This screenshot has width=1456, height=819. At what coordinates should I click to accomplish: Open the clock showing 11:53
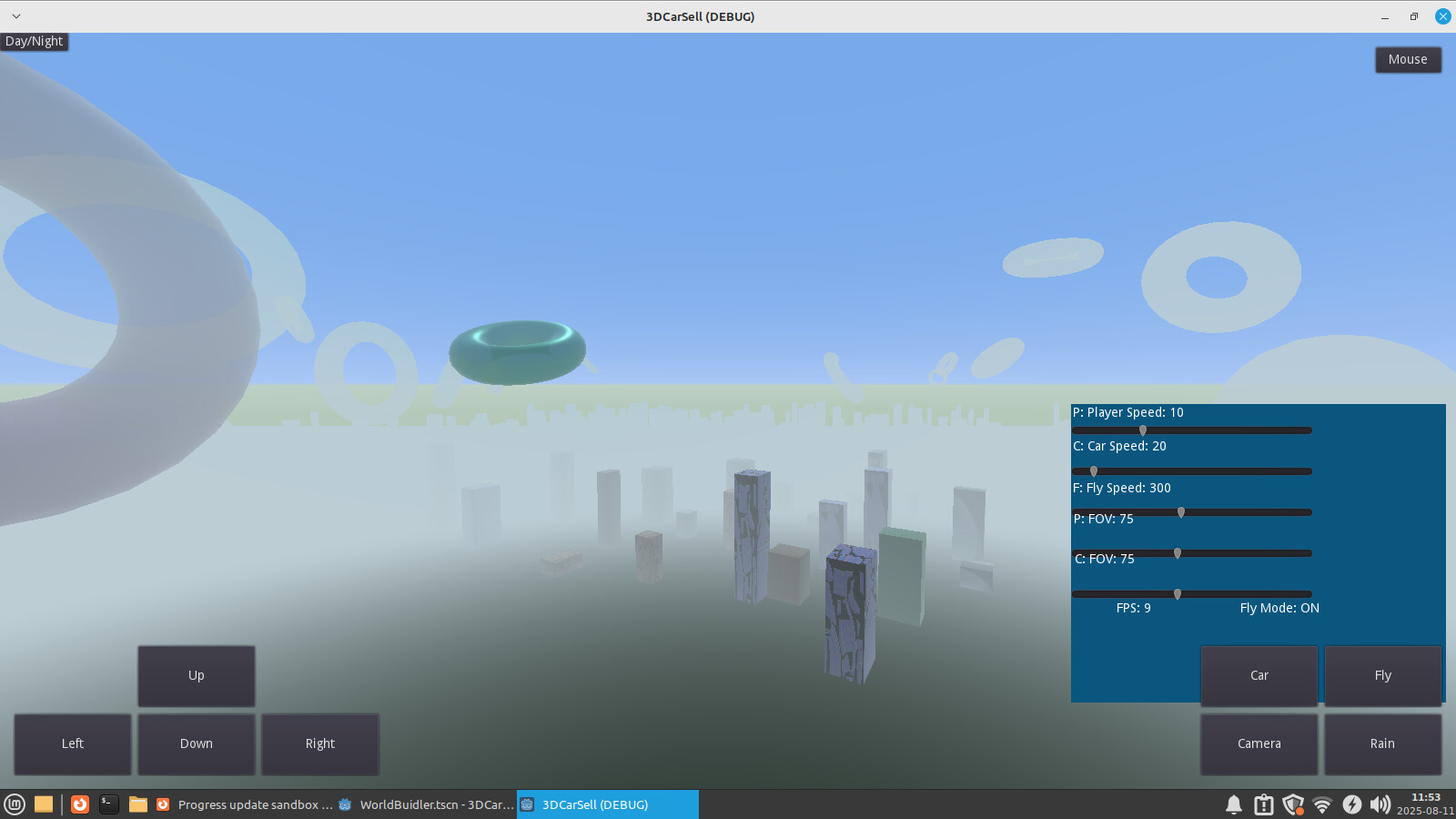click(1425, 804)
